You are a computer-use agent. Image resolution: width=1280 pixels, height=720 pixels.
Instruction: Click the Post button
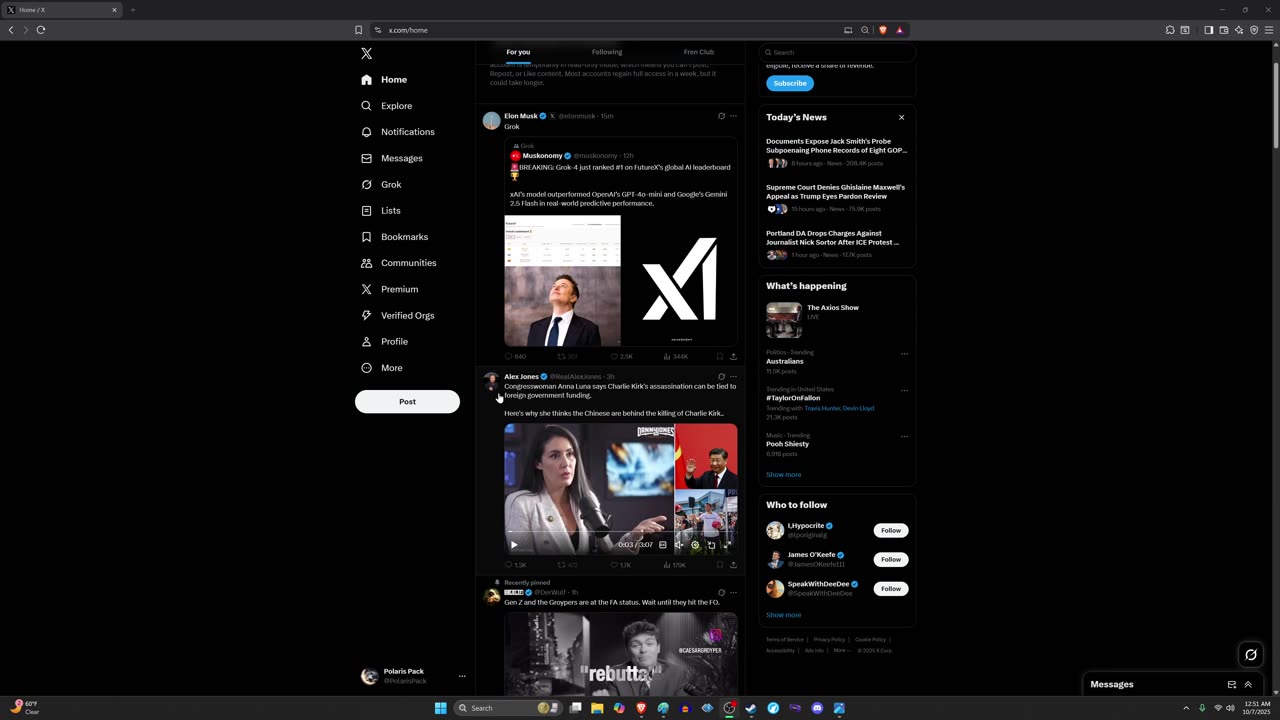coord(407,401)
